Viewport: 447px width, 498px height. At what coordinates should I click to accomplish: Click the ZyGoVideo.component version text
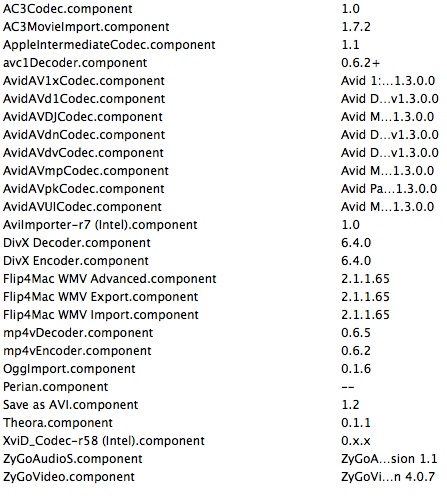pyautogui.click(x=388, y=477)
